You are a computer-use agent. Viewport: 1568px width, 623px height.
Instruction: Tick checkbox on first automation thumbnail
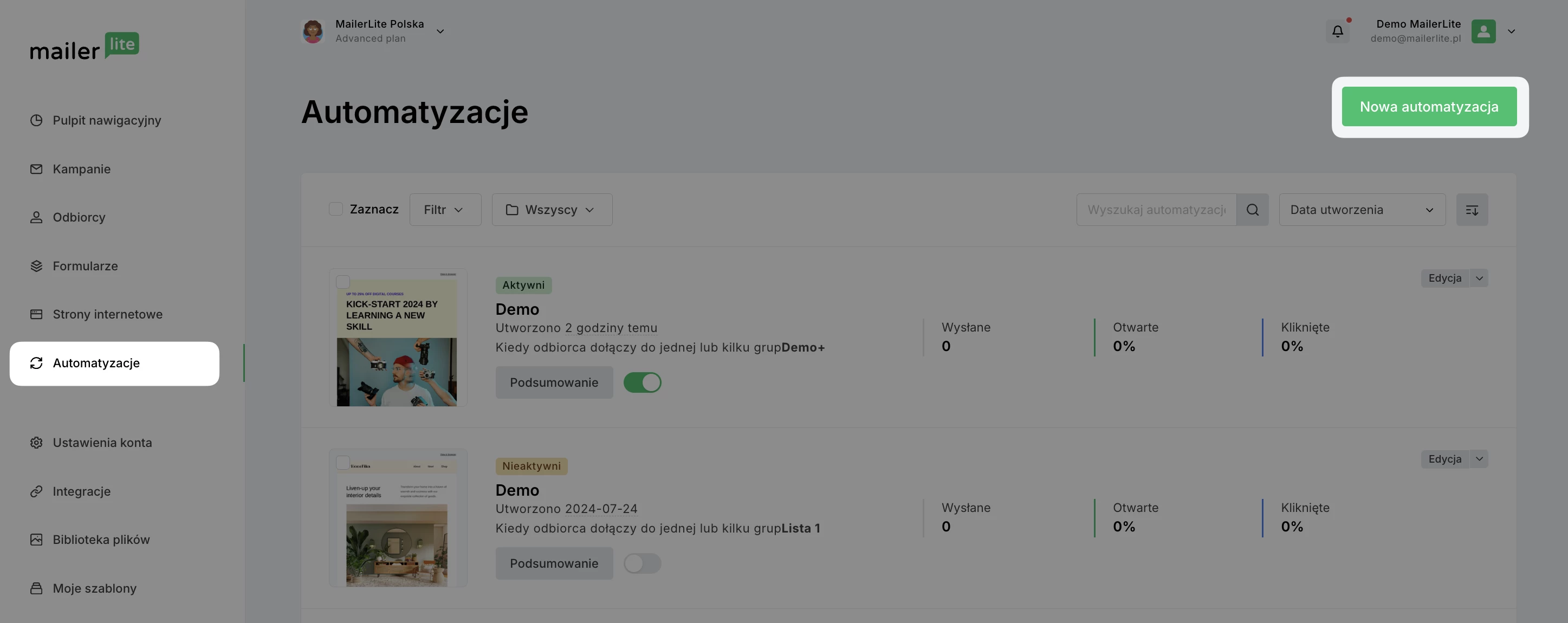[x=344, y=282]
